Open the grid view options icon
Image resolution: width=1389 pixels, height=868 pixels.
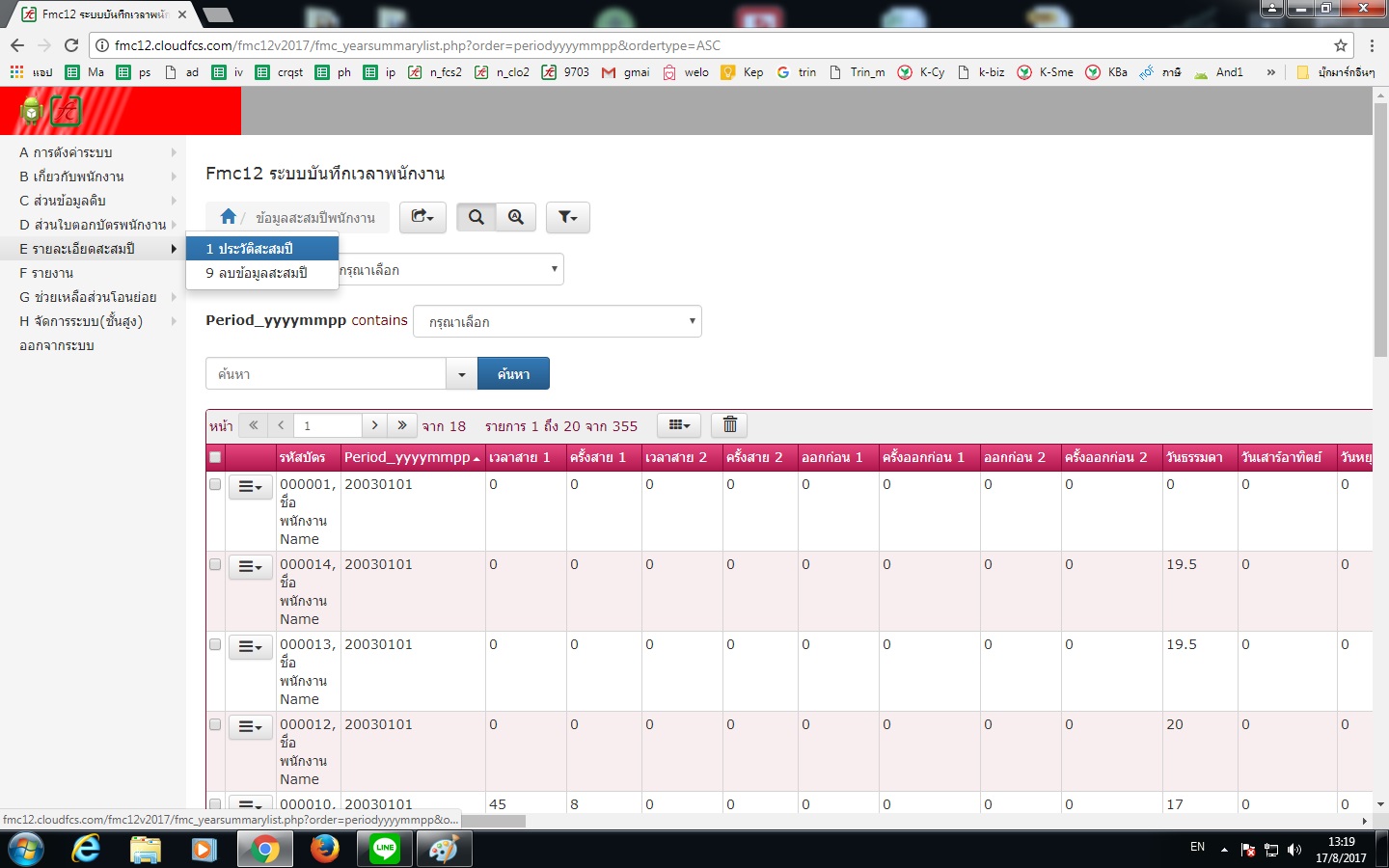coord(679,424)
